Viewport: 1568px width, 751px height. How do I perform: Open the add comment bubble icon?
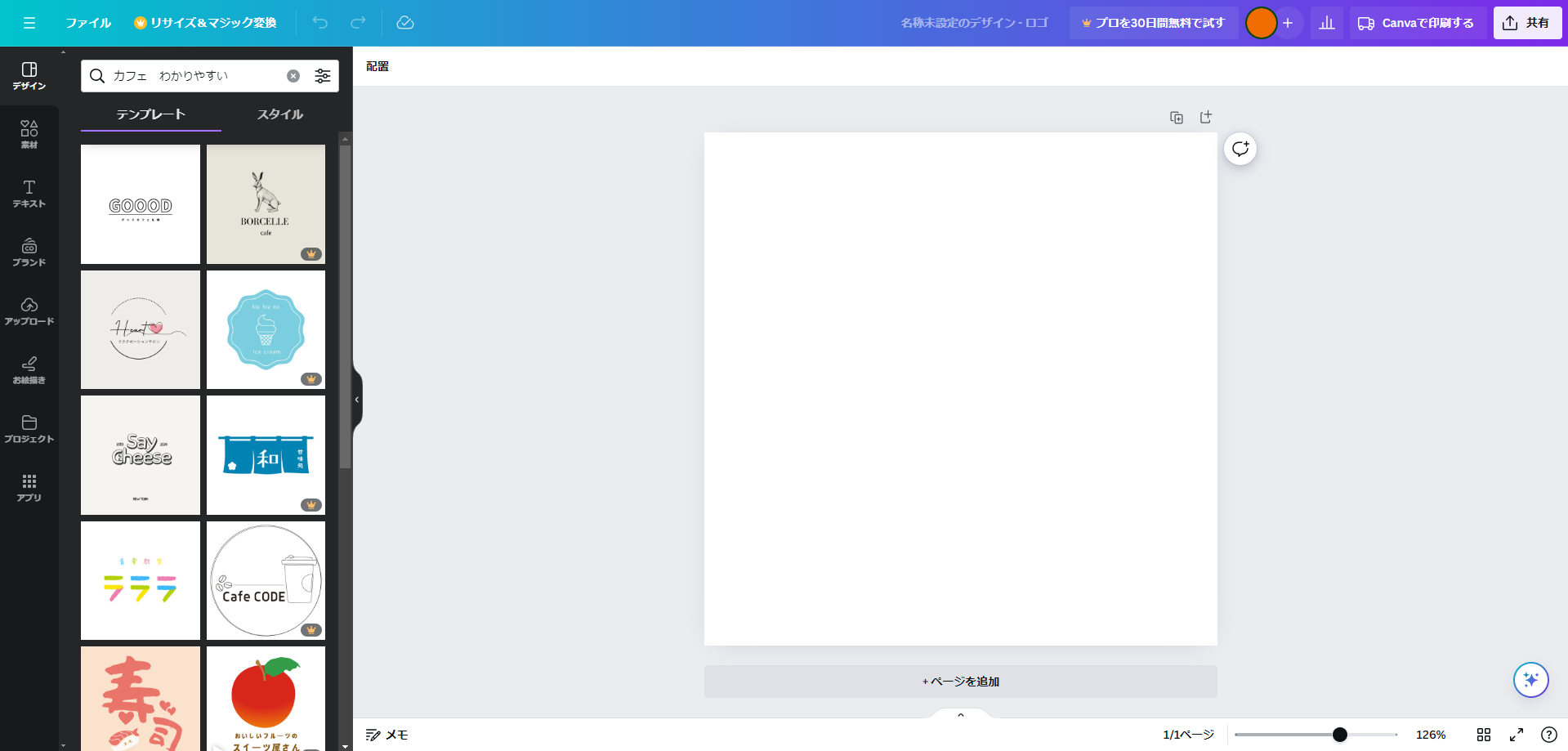[1240, 149]
